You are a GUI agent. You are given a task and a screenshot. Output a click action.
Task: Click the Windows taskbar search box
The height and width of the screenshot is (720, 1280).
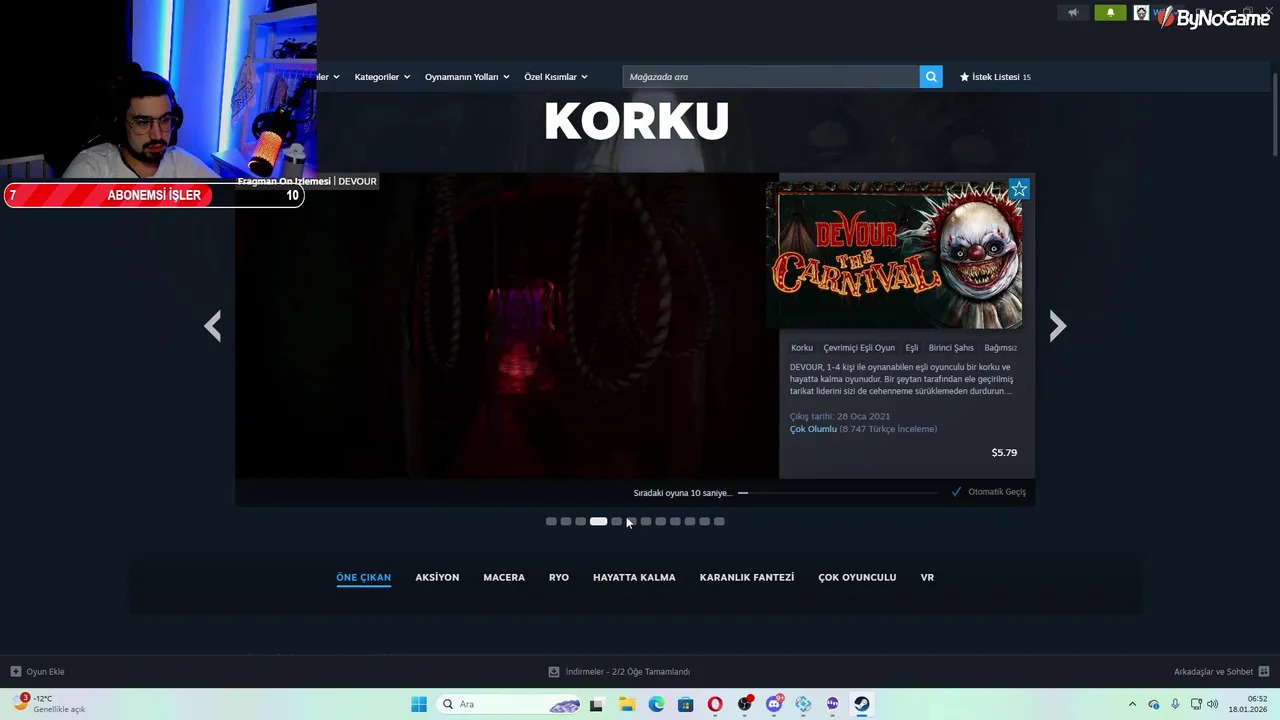511,704
